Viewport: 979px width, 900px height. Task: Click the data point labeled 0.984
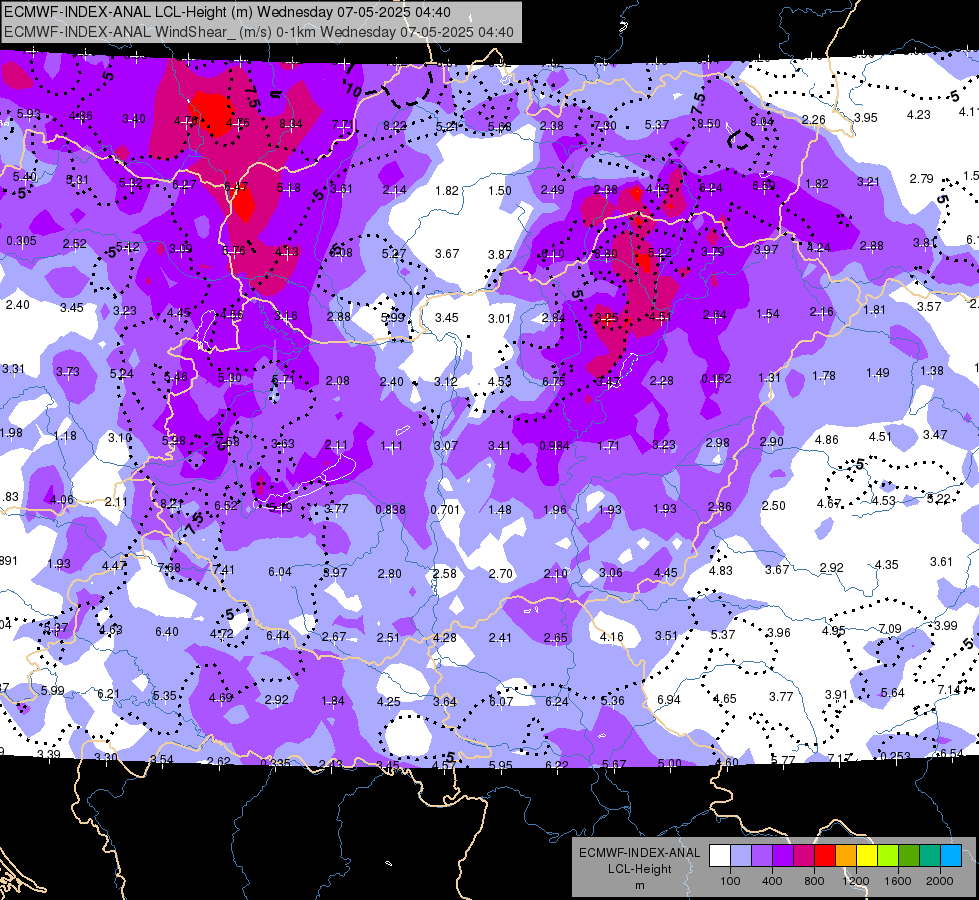[x=554, y=445]
